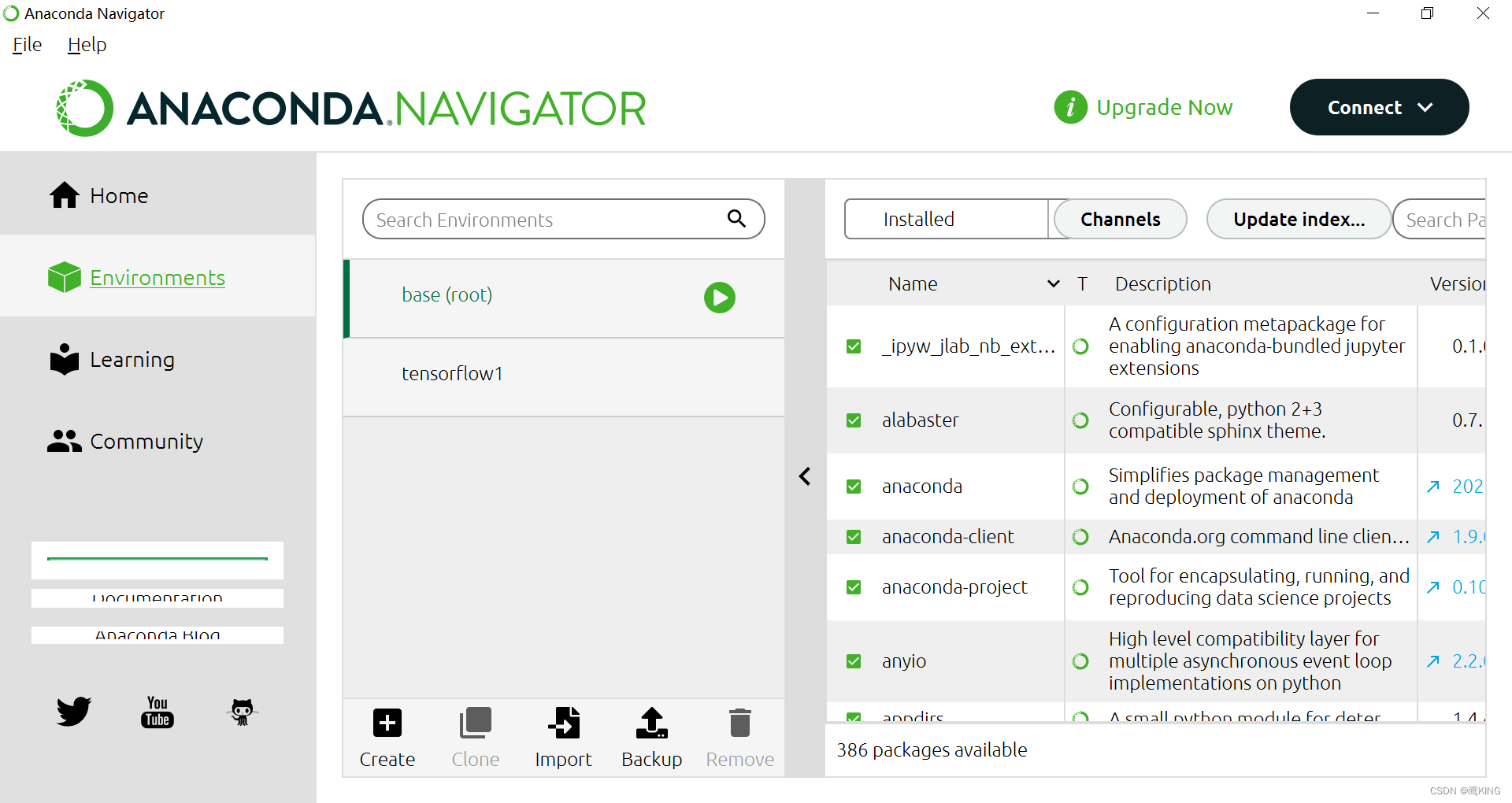Image resolution: width=1512 pixels, height=803 pixels.
Task: Open the Help menu
Action: tap(87, 45)
